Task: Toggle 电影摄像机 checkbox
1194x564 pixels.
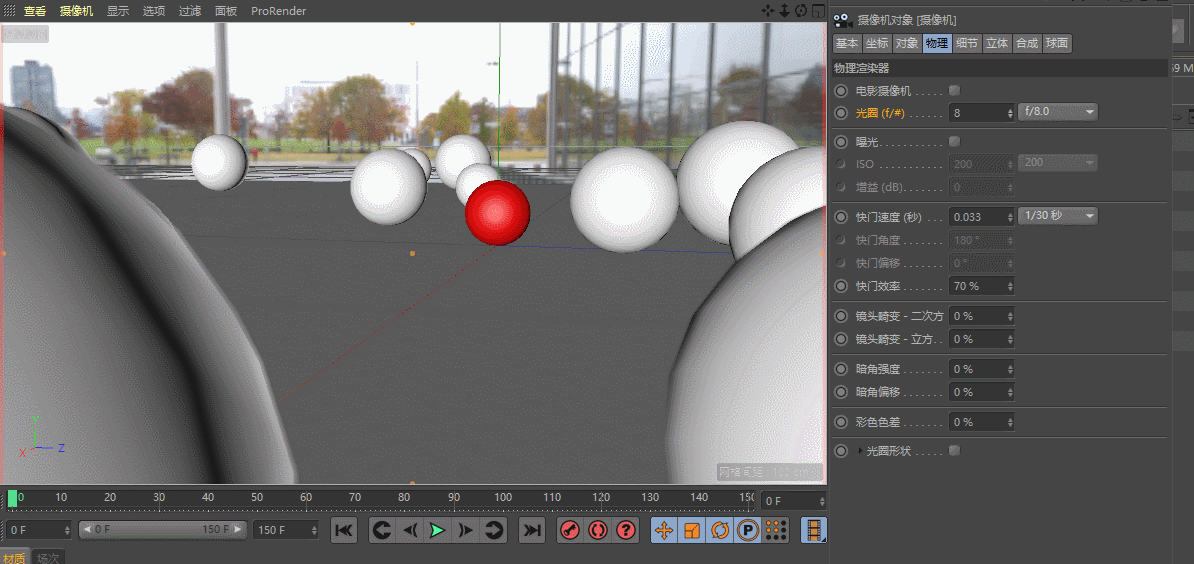Action: click(x=954, y=91)
